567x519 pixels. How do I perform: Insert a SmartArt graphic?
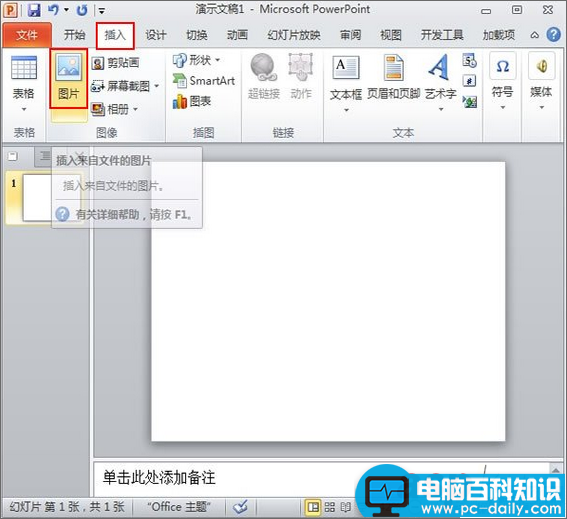coord(204,80)
